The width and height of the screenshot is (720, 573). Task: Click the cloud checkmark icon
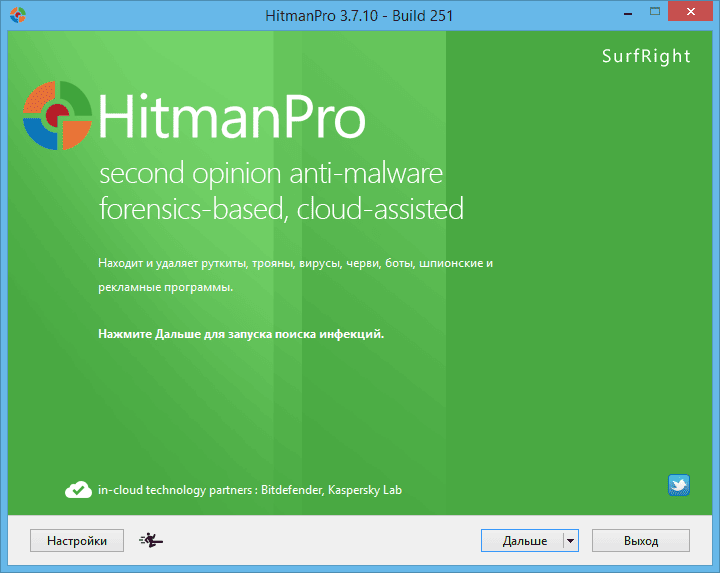(78, 490)
